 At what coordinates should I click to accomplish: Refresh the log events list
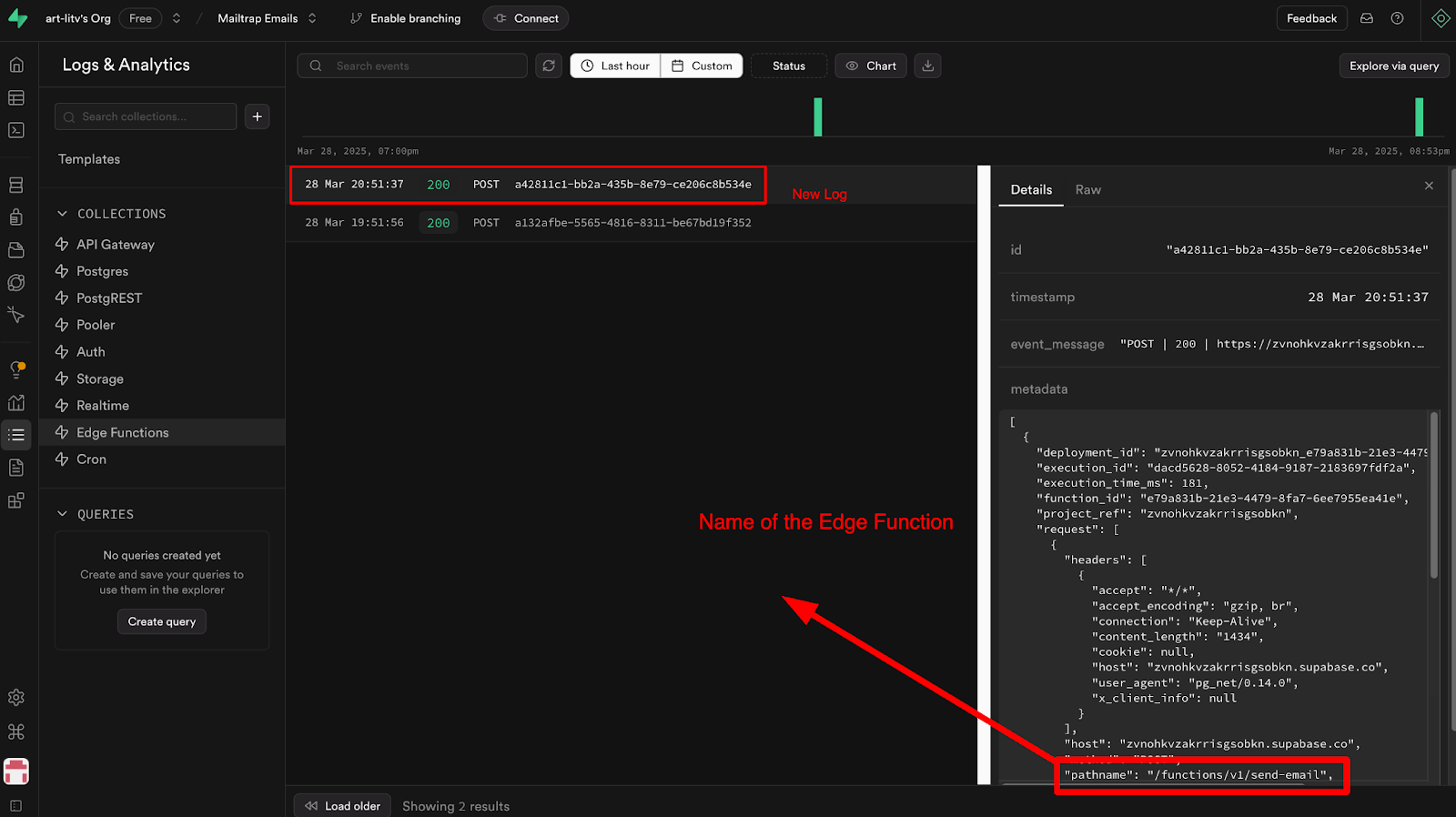coord(549,66)
